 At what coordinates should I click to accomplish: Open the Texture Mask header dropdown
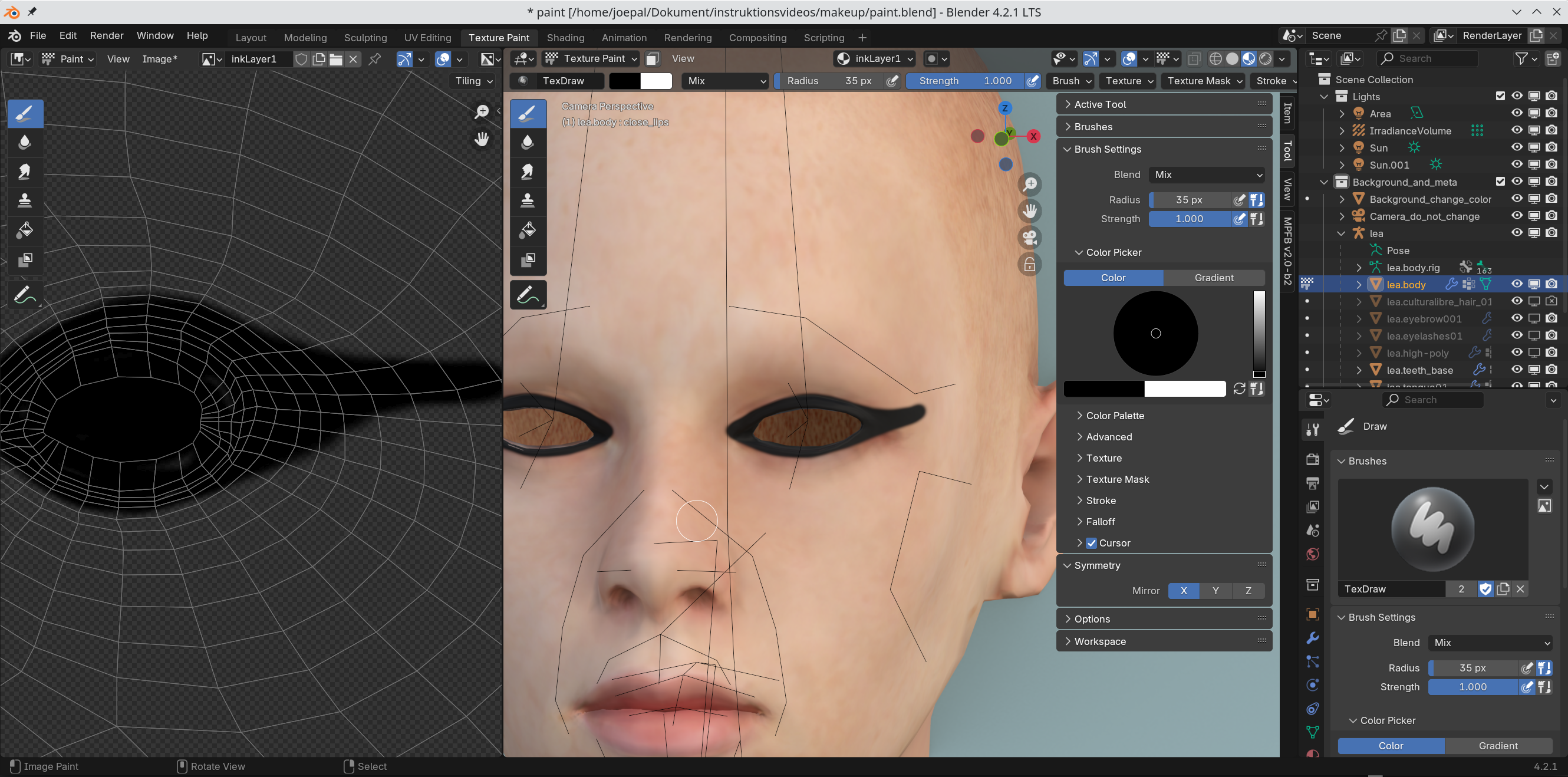tap(1203, 81)
